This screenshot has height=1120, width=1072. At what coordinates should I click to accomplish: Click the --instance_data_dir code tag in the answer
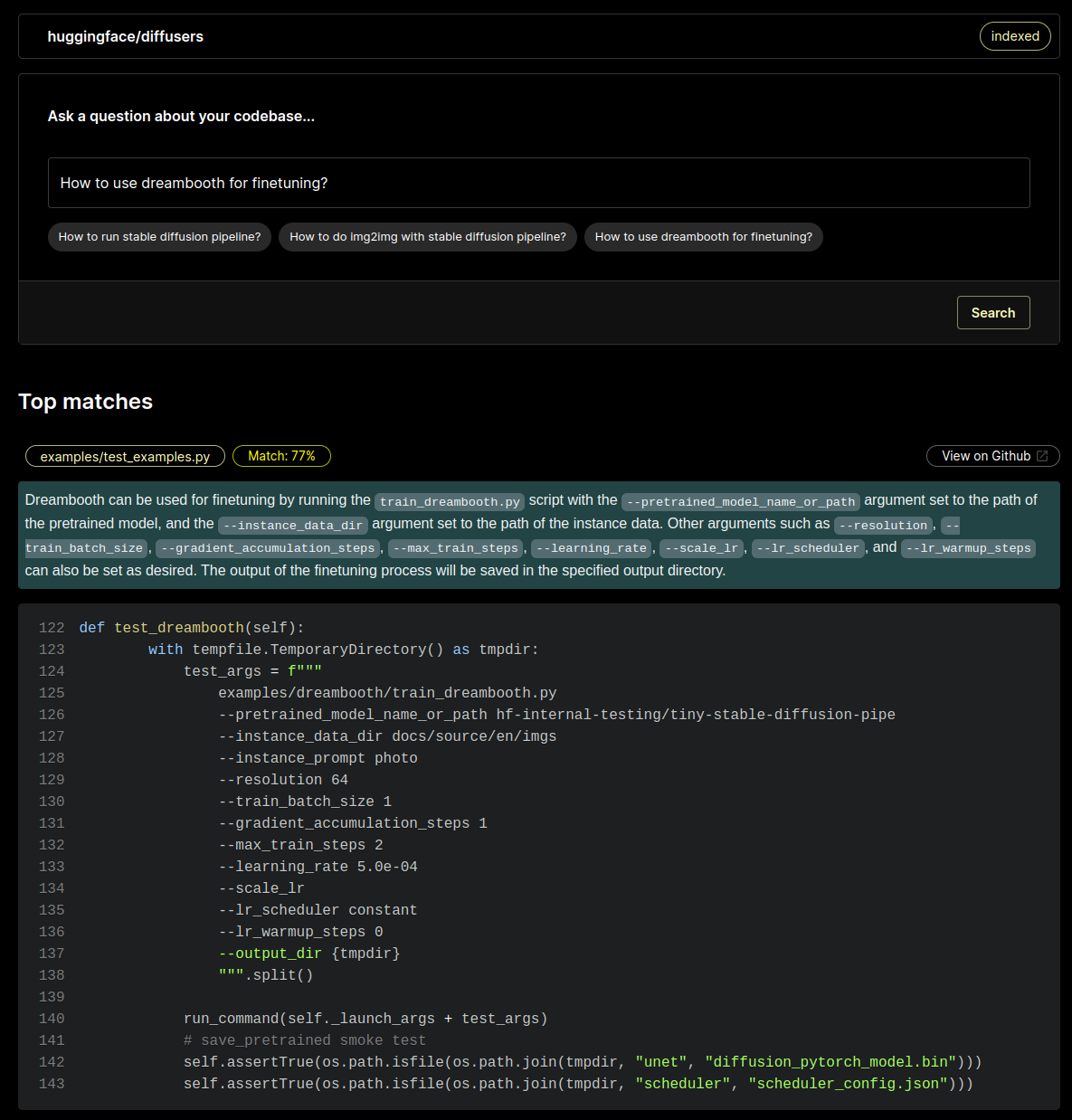tap(292, 526)
